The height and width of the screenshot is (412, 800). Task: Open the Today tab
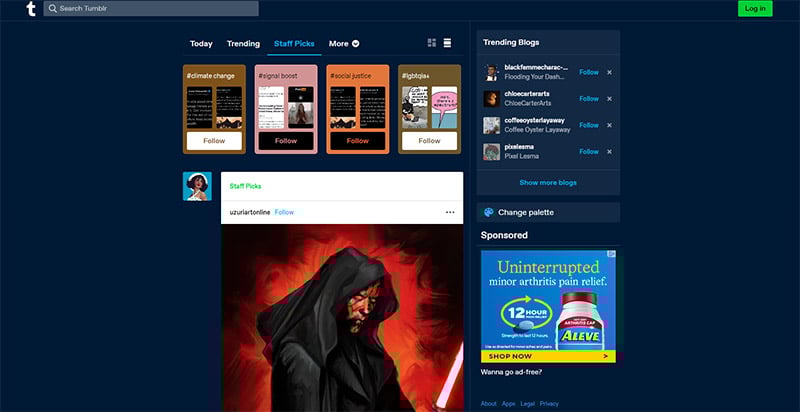[x=201, y=44]
